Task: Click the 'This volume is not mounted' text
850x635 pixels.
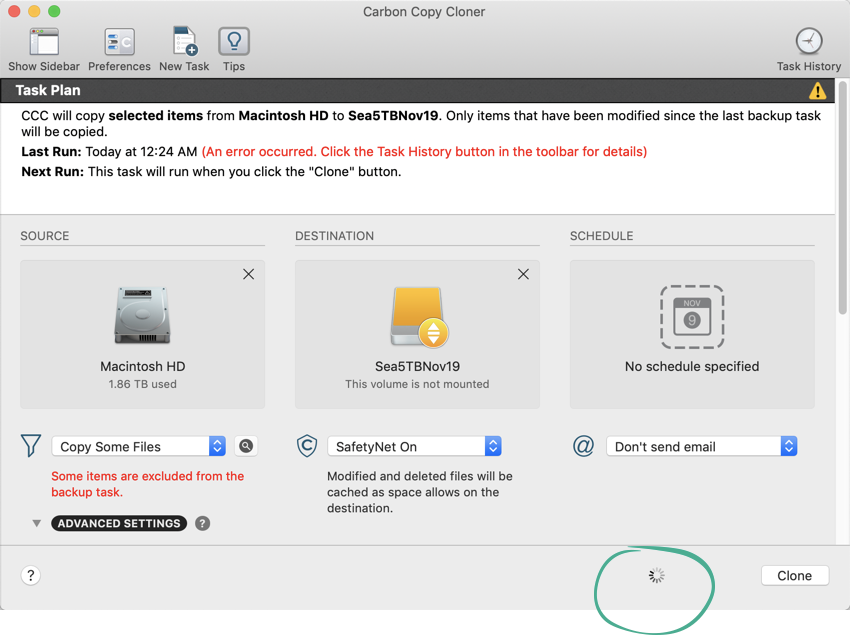Action: click(x=417, y=384)
